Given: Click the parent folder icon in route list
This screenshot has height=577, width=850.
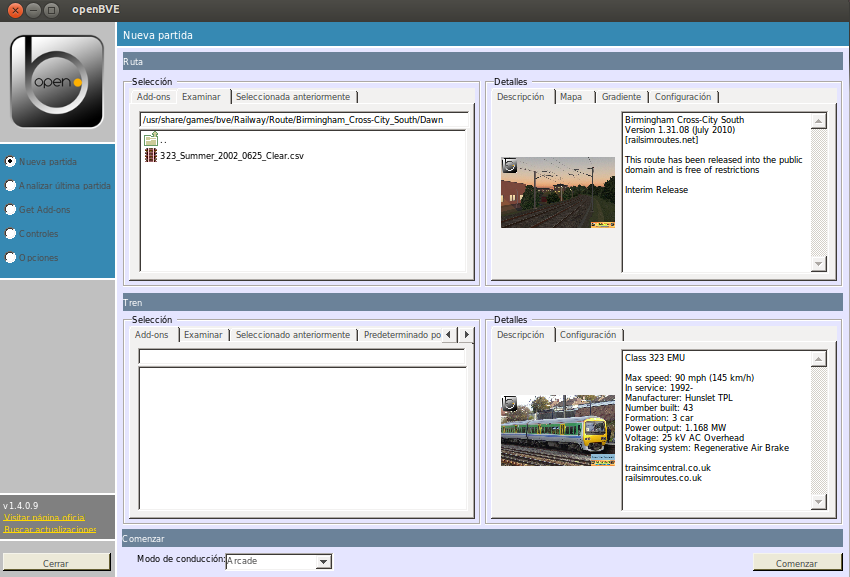Looking at the screenshot, I should 151,139.
